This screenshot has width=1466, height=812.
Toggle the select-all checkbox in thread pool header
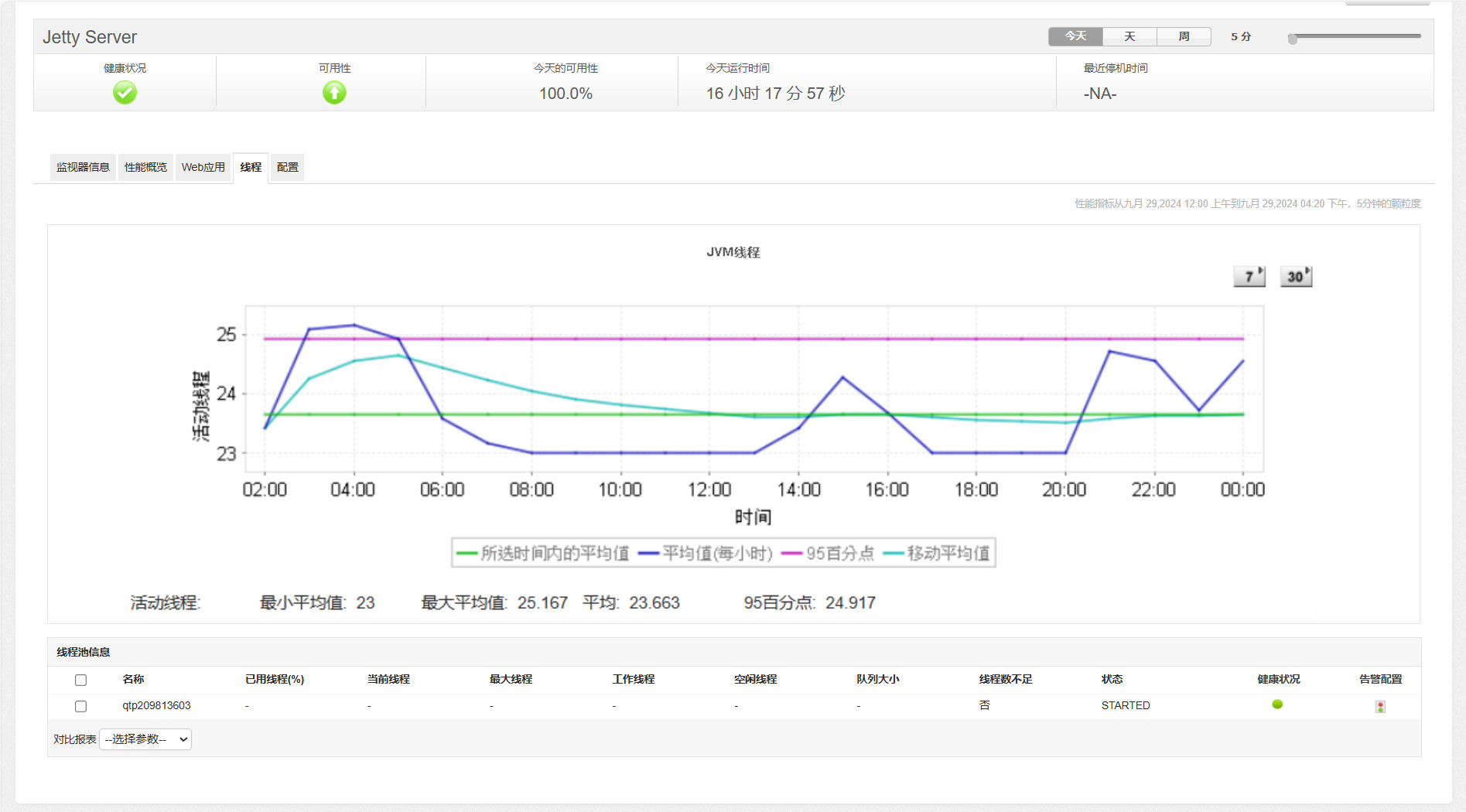click(x=80, y=680)
